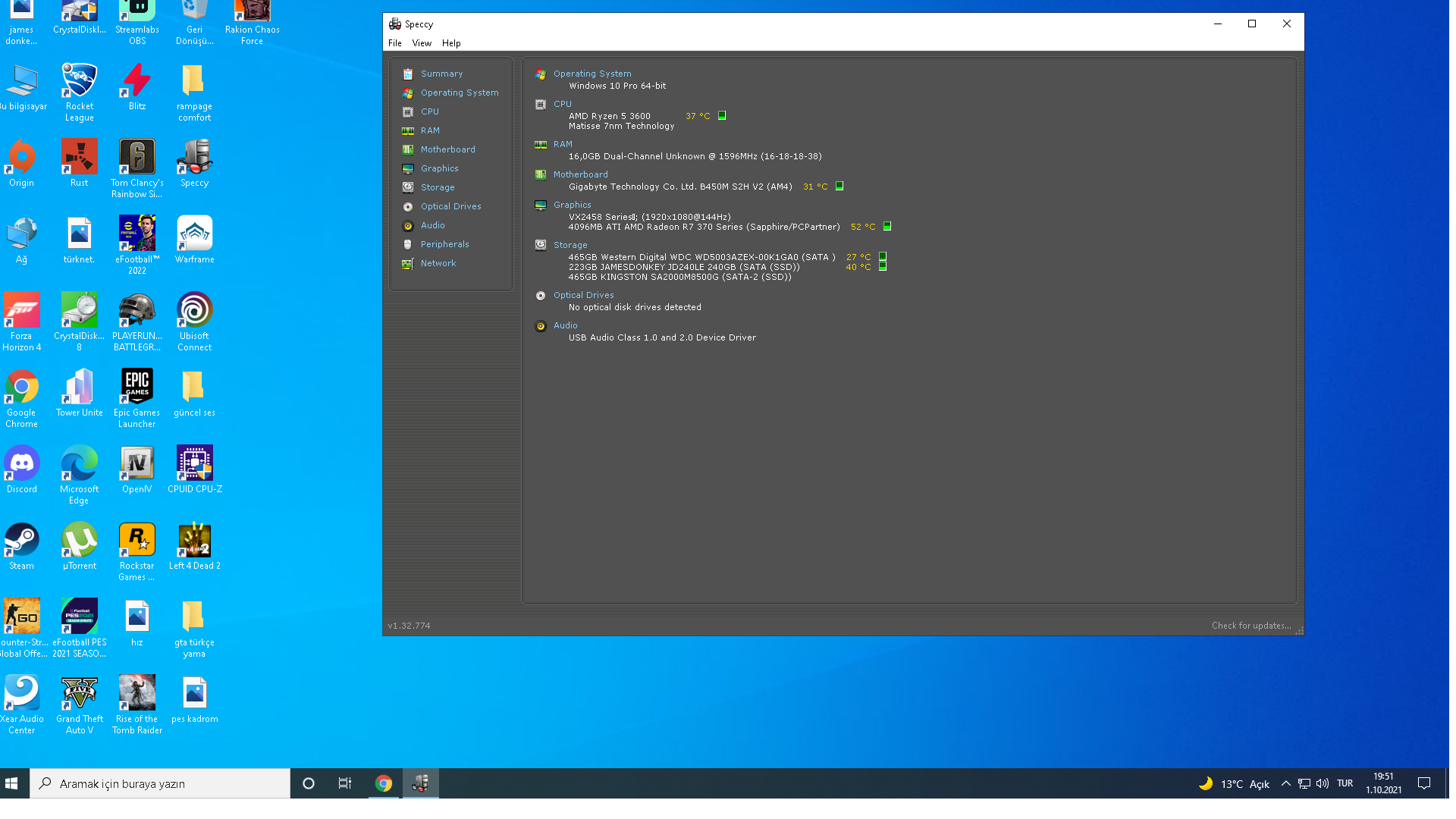This screenshot has height=819, width=1456.
Task: Select Summary in the Speccy sidebar
Action: [x=441, y=74]
